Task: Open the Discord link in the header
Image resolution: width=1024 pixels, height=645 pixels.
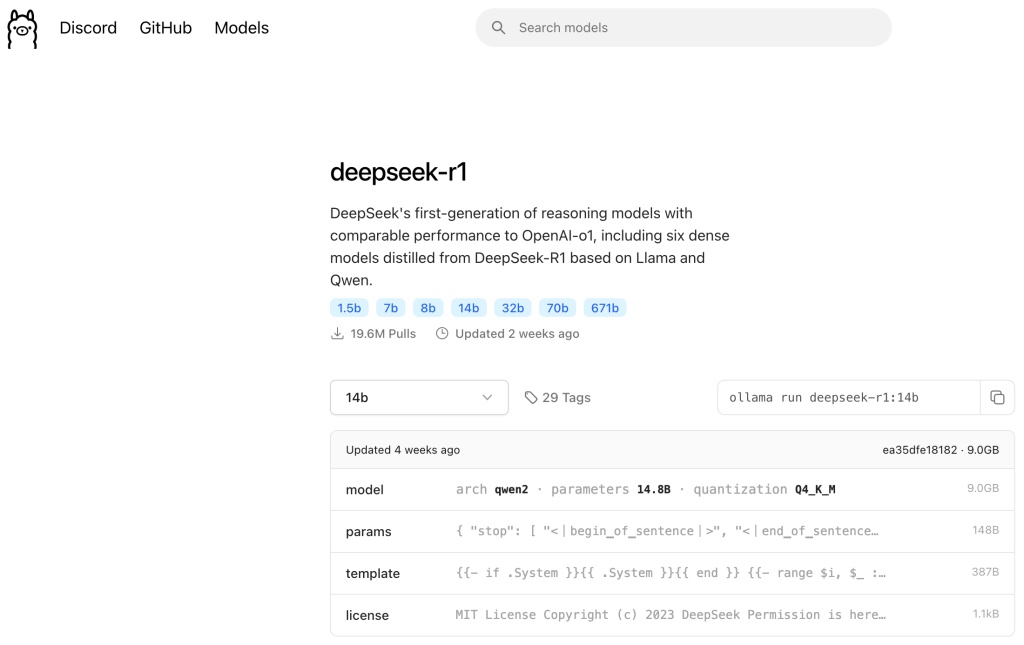Action: coord(88,28)
